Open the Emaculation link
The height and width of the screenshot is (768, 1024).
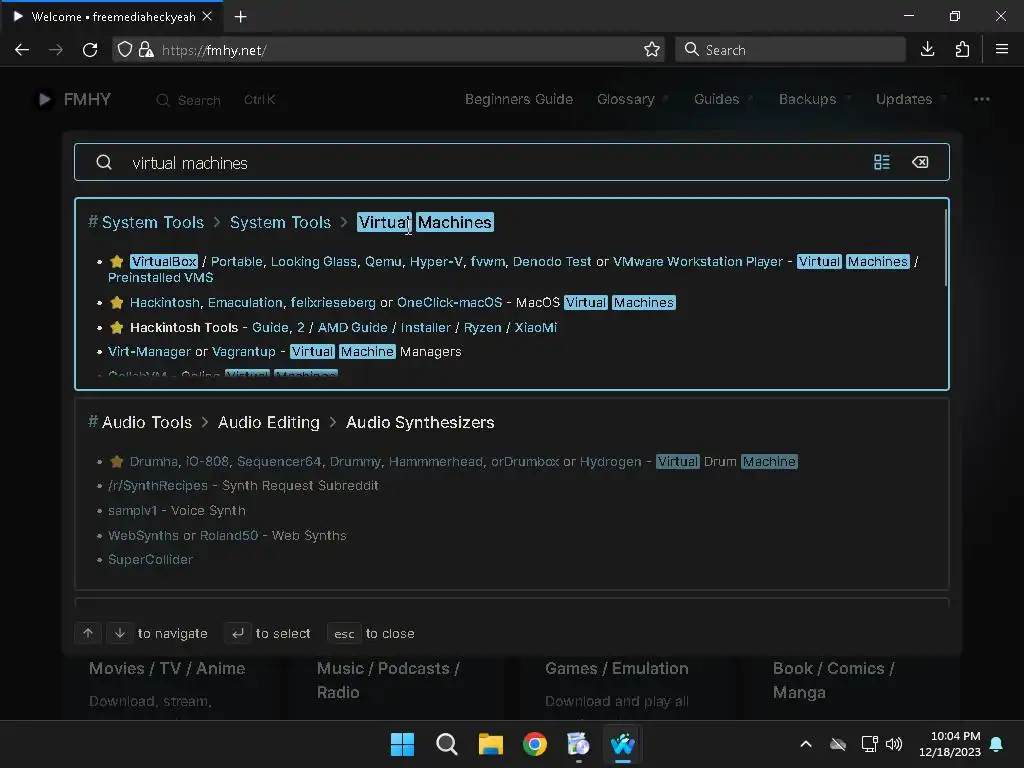click(245, 302)
